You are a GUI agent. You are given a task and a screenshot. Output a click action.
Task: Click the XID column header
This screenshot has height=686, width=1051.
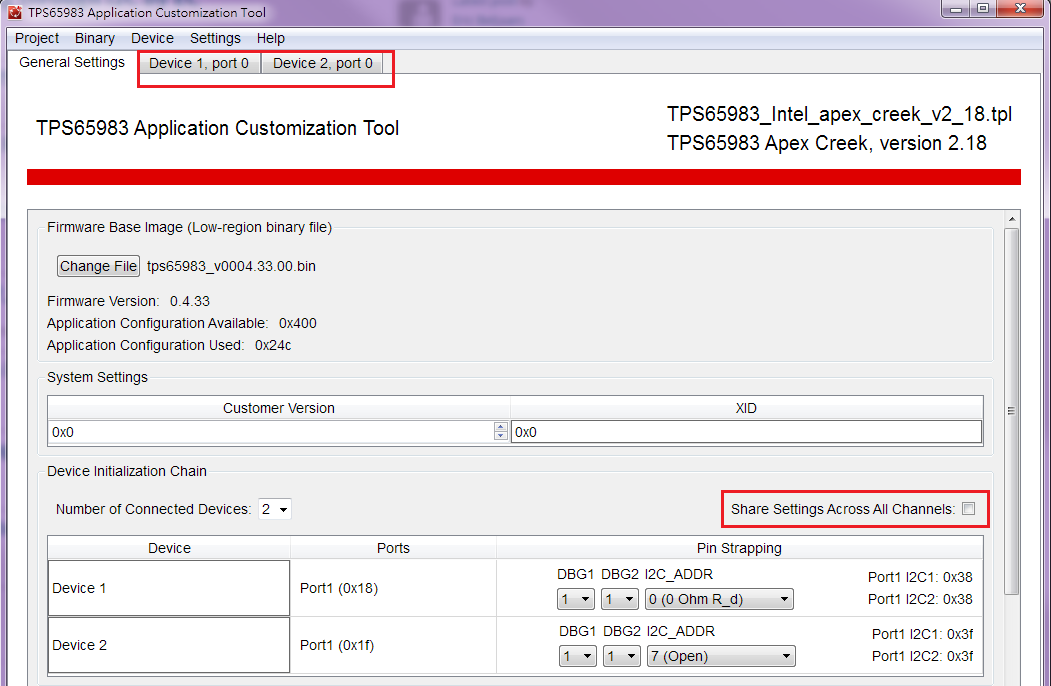pyautogui.click(x=746, y=408)
